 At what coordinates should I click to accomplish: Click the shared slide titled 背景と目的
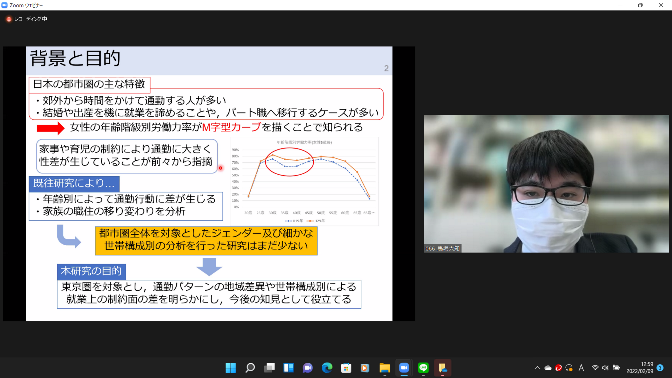(x=209, y=183)
